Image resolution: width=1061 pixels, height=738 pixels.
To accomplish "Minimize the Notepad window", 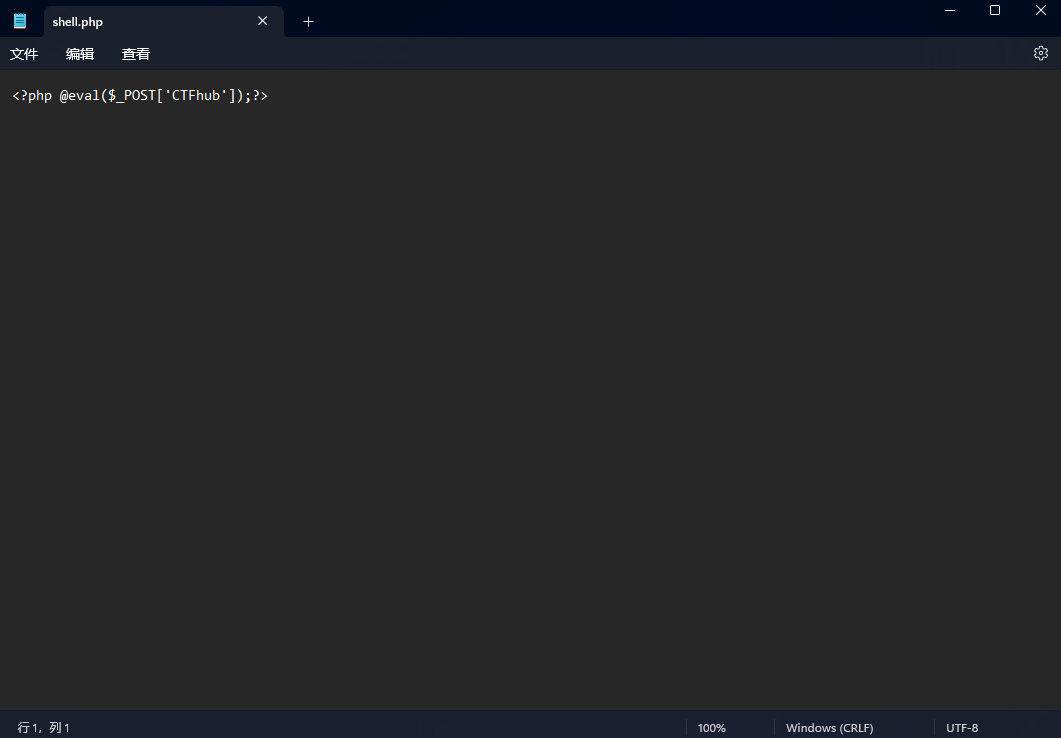I will pos(950,10).
